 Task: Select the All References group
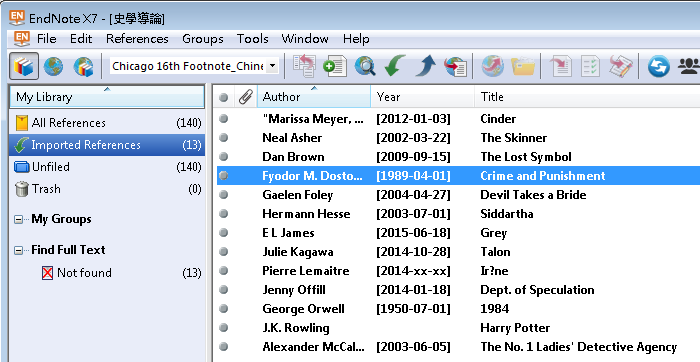coord(107,123)
